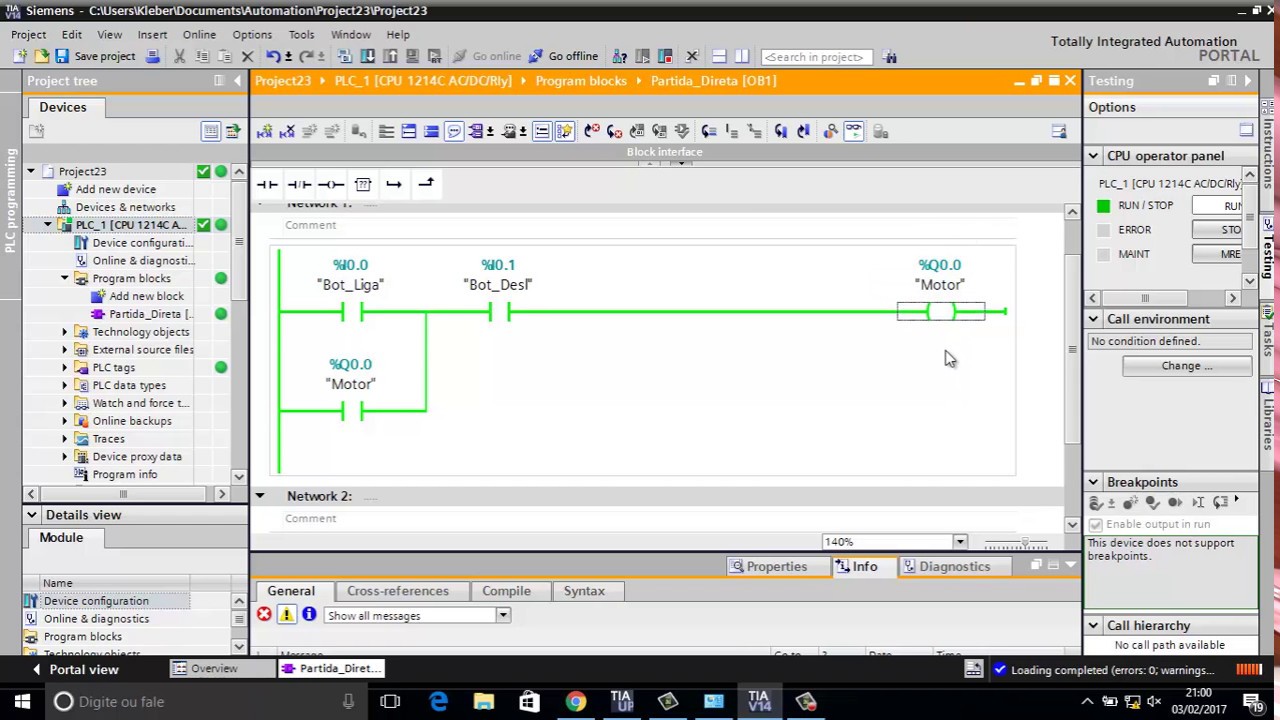Screen dimensions: 1280x720
Task: Click the Search in project binoculars icon
Action: [890, 57]
